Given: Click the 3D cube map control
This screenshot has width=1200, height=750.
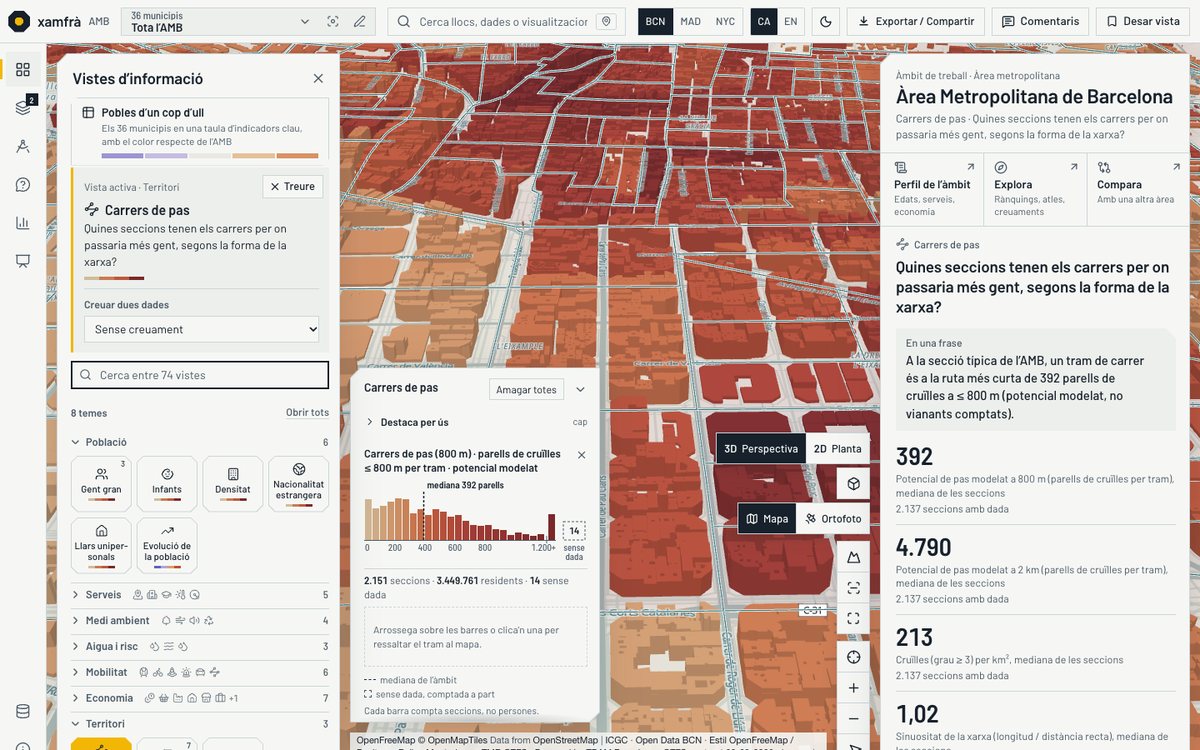Looking at the screenshot, I should [853, 484].
